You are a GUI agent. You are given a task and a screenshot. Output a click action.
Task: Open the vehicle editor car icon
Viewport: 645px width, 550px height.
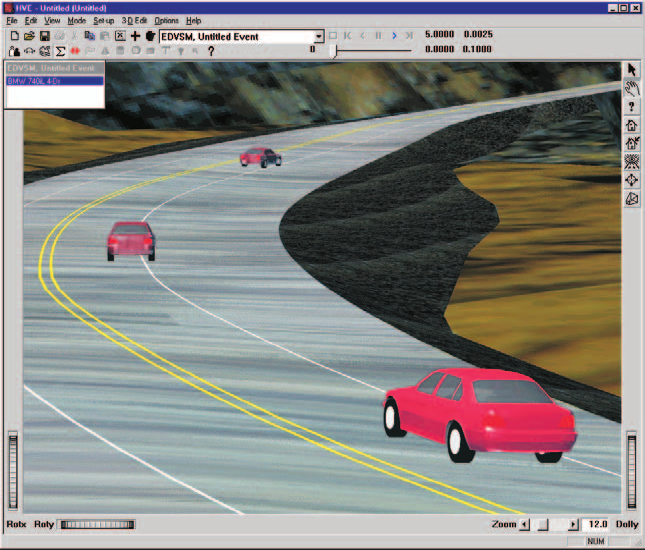coord(29,51)
